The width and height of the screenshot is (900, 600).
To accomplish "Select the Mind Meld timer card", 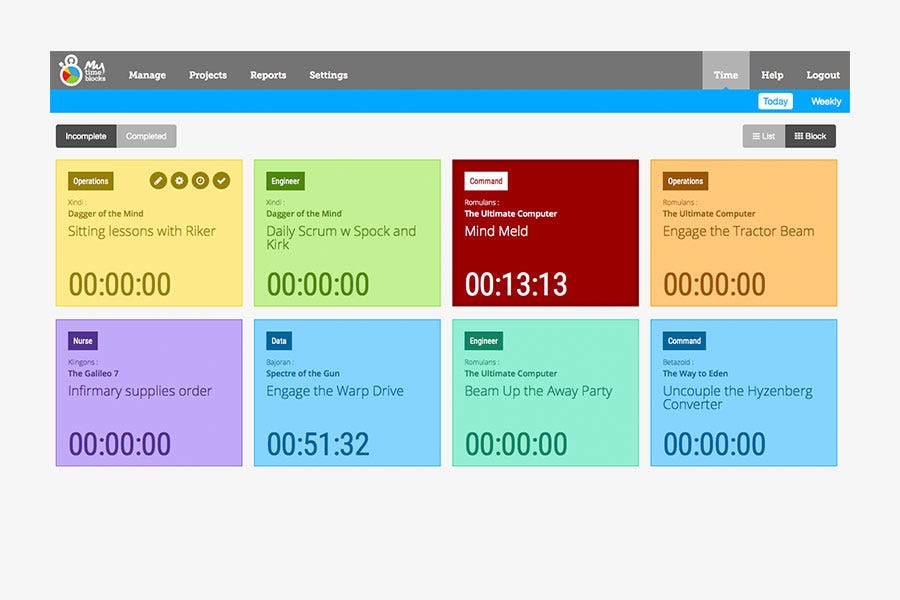I will (x=545, y=233).
